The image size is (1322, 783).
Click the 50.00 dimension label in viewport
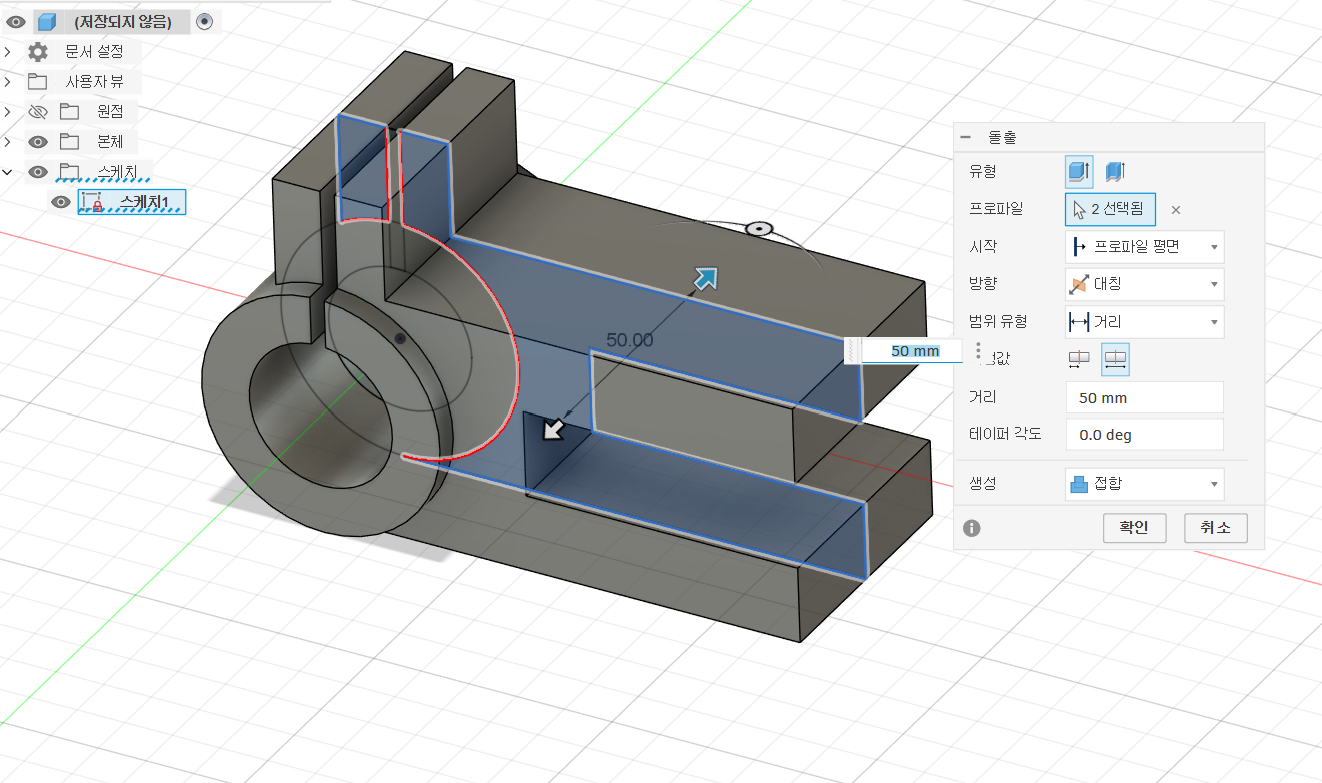(629, 340)
